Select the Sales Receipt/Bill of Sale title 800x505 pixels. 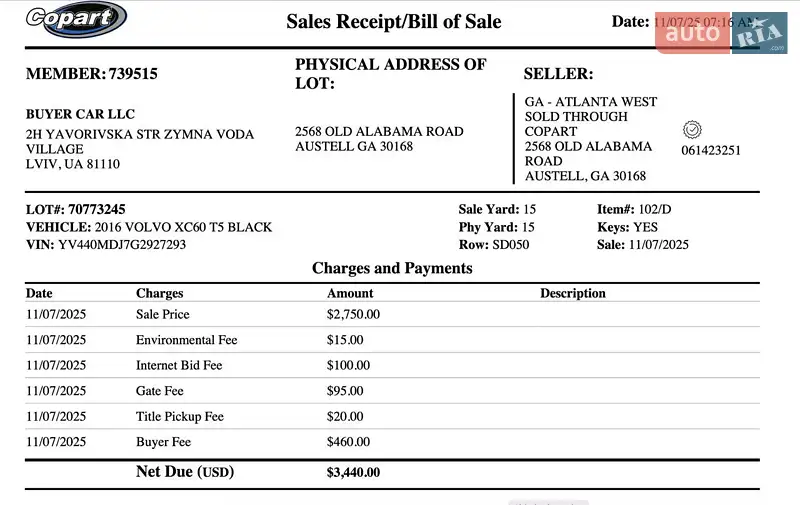[x=394, y=22]
